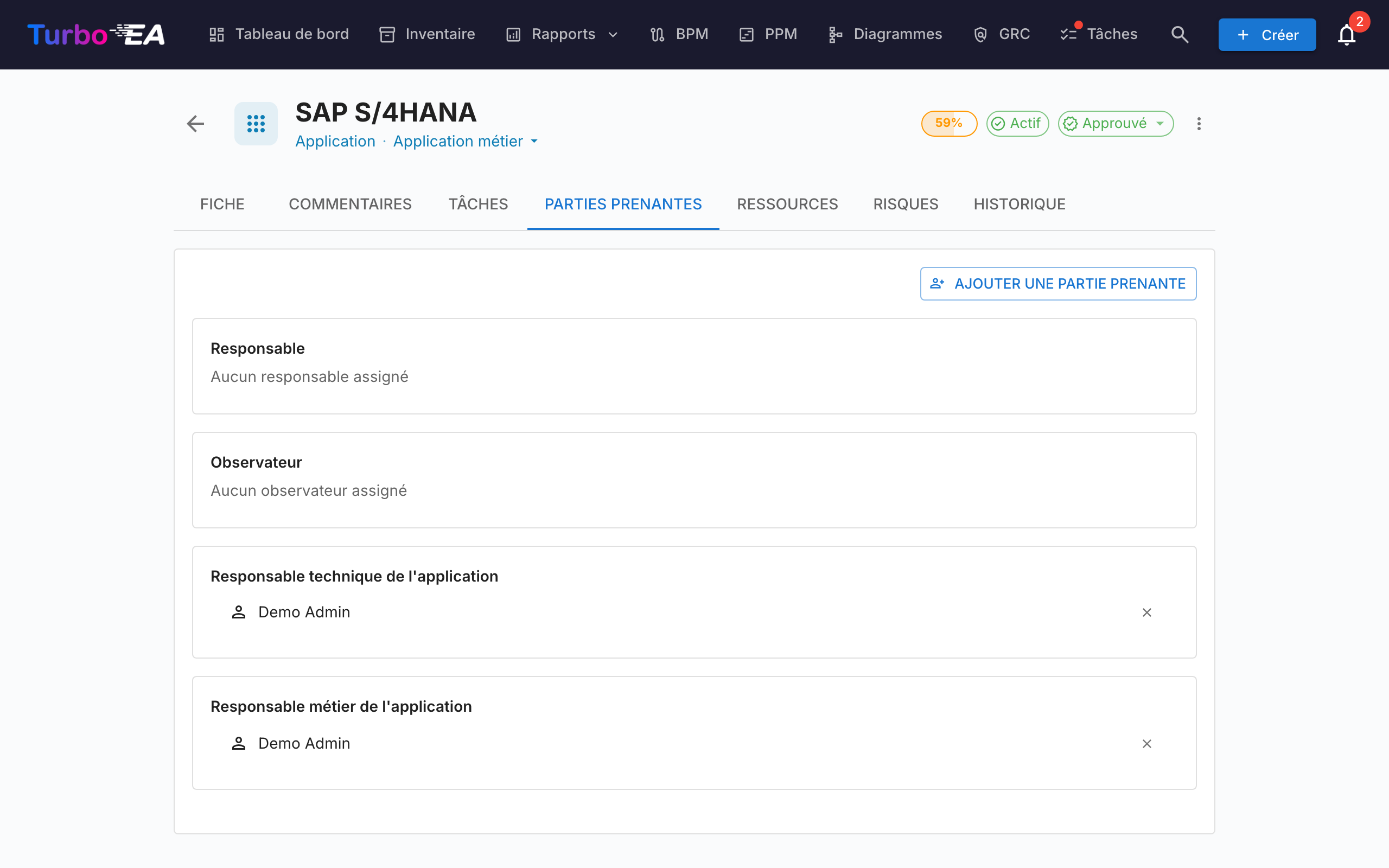Screen dimensions: 1389x868
Task: Click the "Responsable métier de l'application" heading
Action: coord(341,707)
